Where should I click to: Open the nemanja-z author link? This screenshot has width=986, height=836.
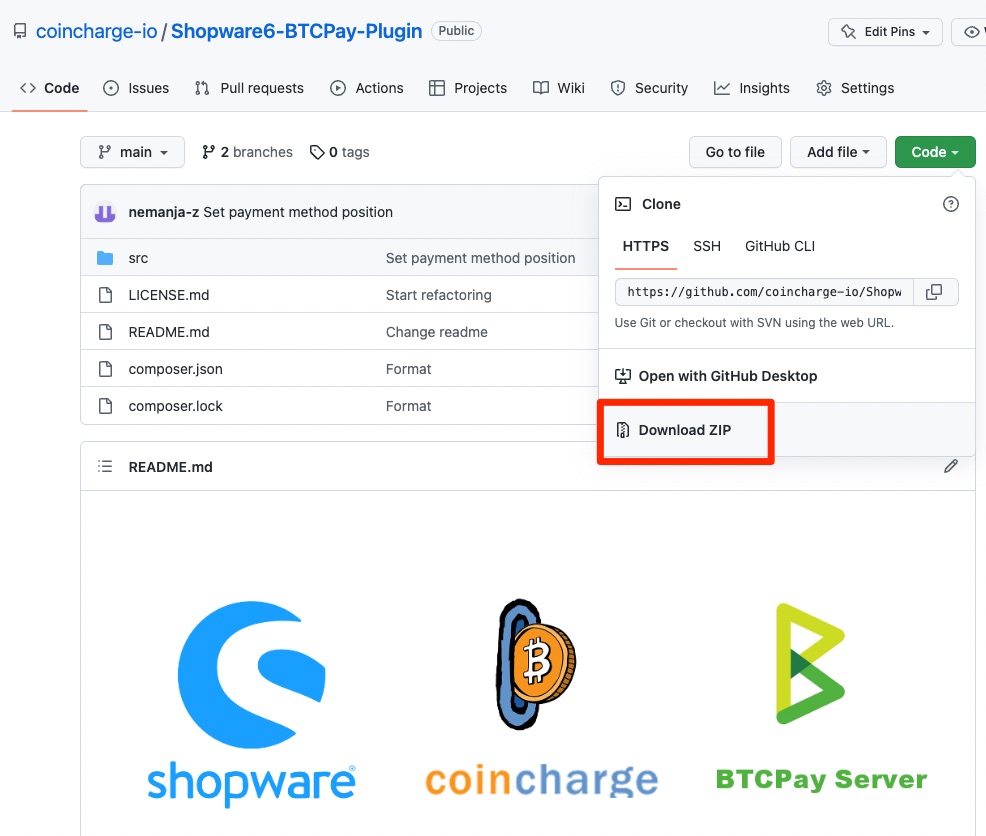[x=163, y=212]
